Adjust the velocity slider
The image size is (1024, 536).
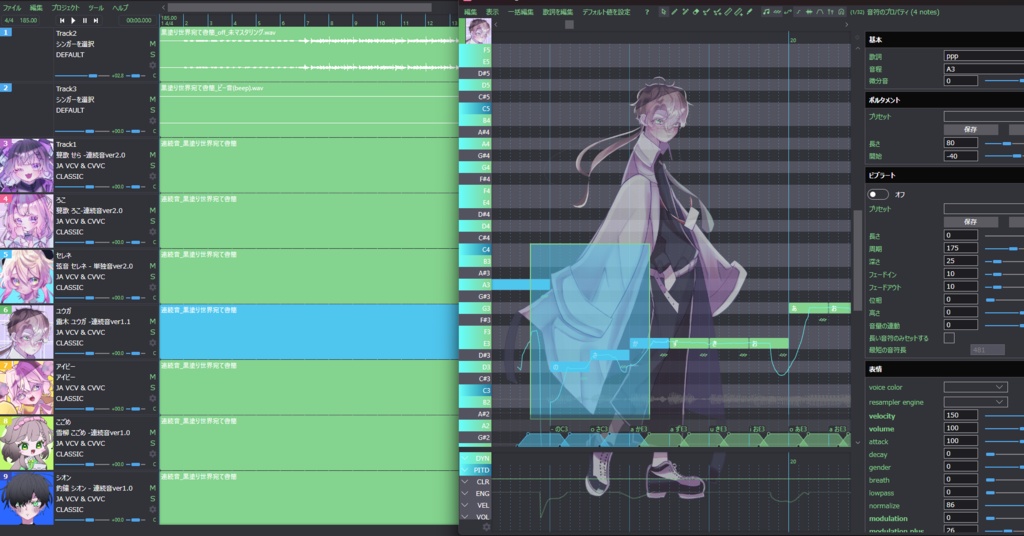(x=1004, y=415)
